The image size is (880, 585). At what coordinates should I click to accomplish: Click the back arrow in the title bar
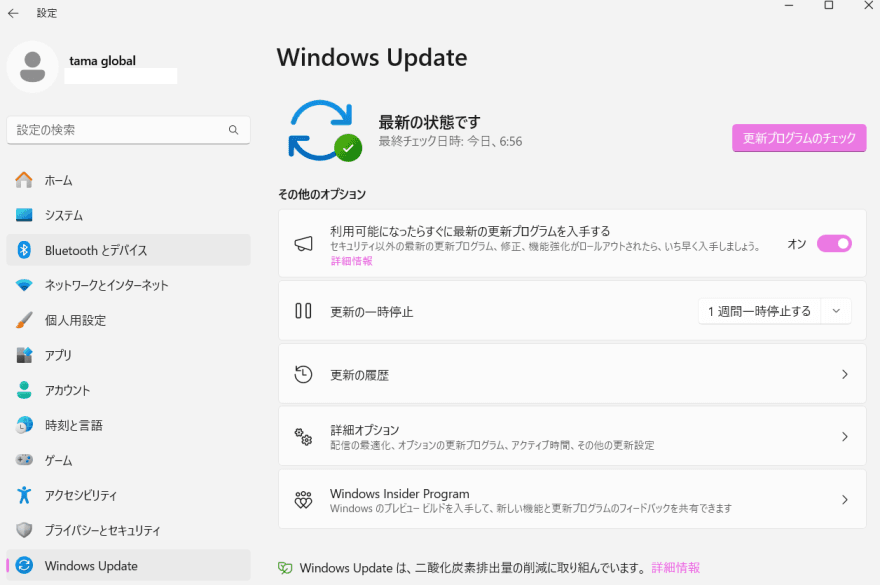pyautogui.click(x=14, y=13)
